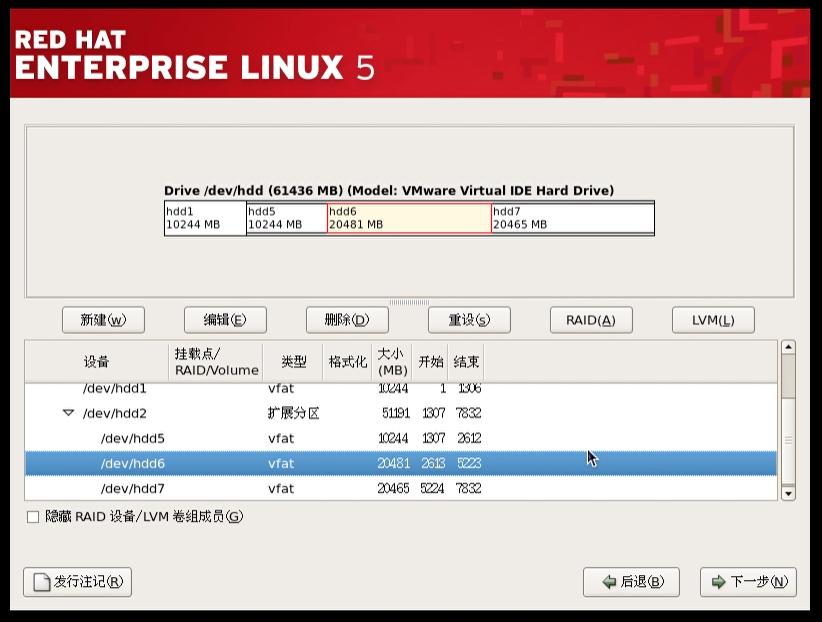Click the hdd5 10244 MB partition block

(287, 218)
